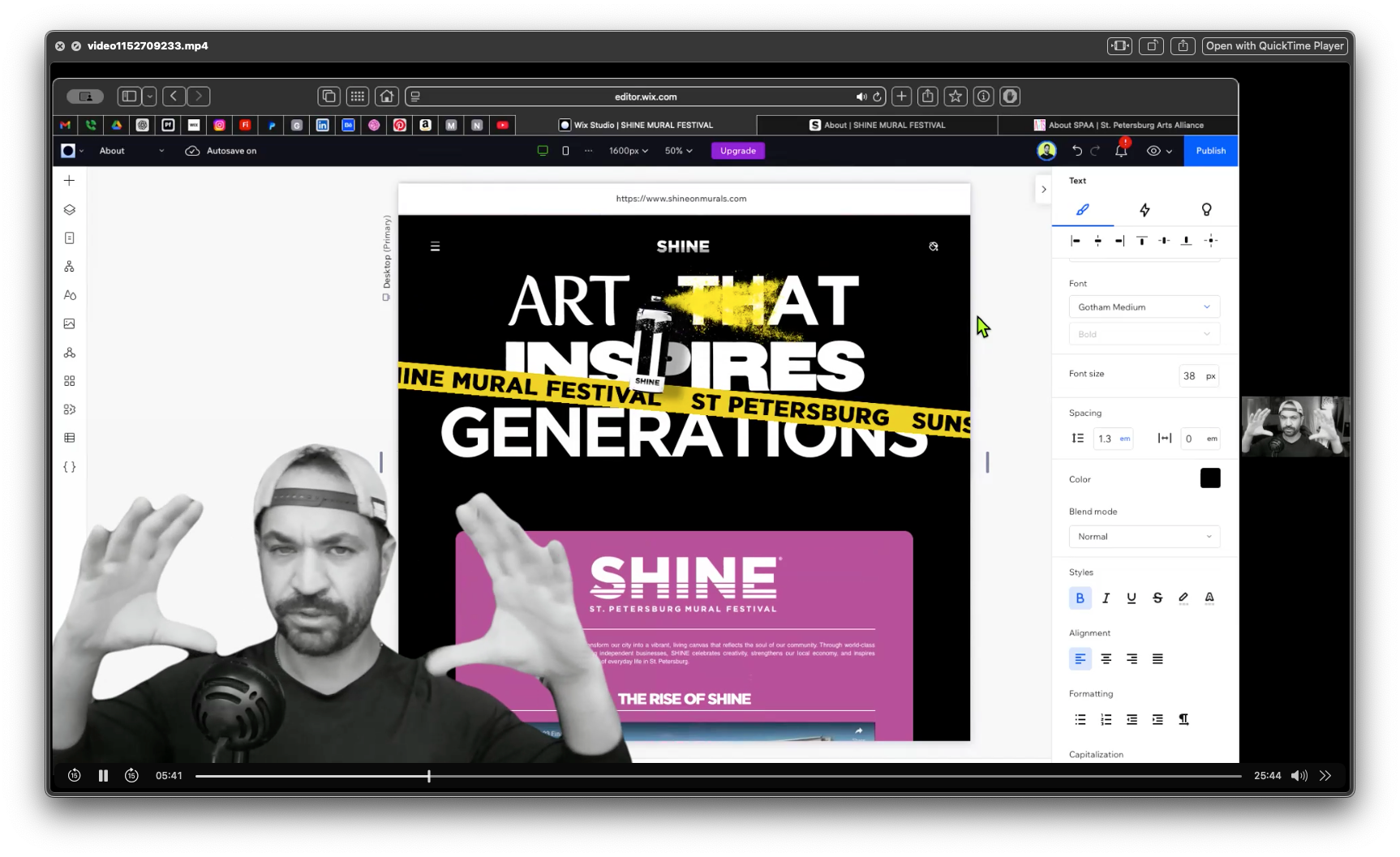Toggle Strikethrough text style
This screenshot has width=1400, height=857.
1157,598
